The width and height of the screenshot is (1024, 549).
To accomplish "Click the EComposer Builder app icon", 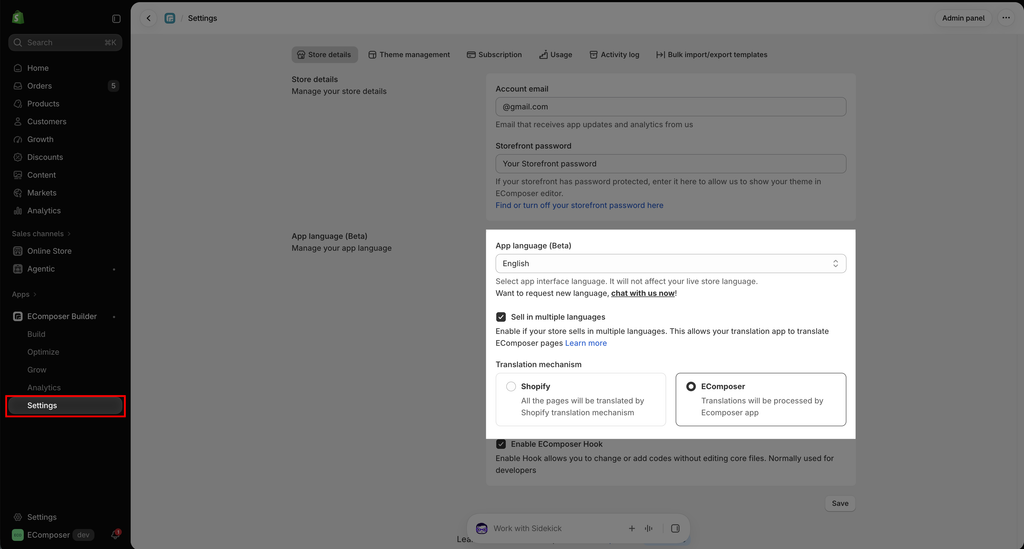I will (x=18, y=316).
